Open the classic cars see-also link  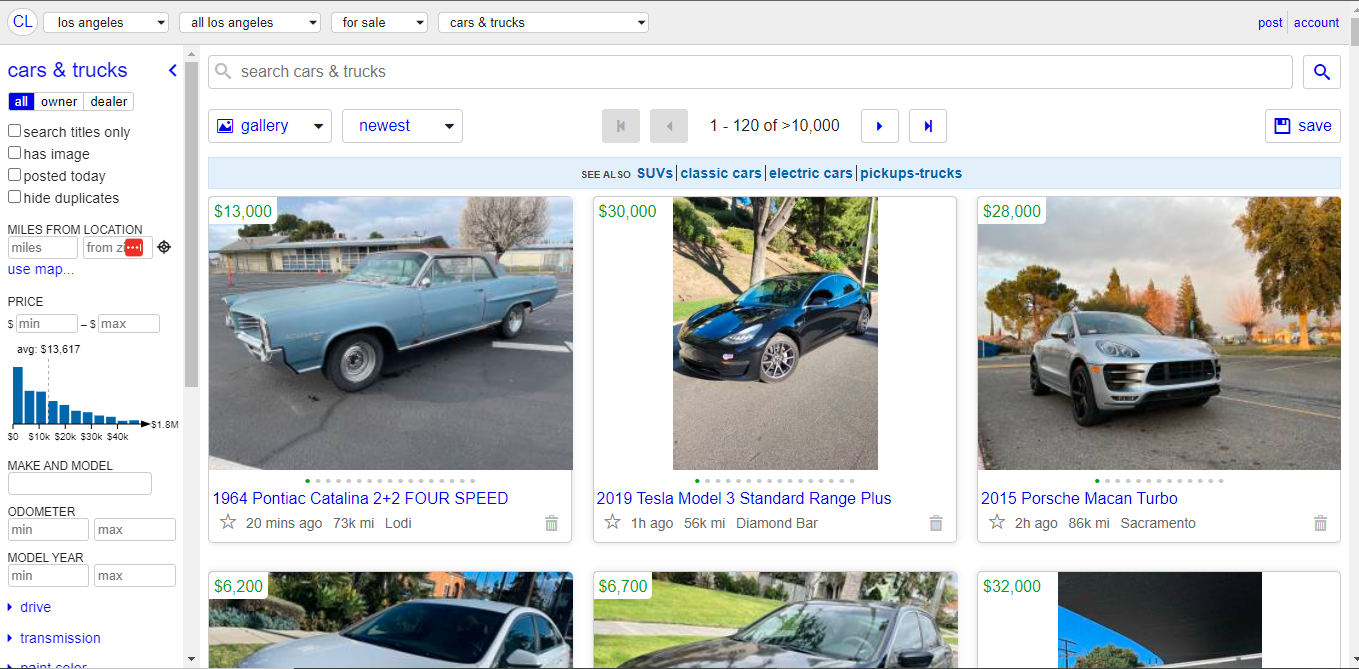[721, 173]
